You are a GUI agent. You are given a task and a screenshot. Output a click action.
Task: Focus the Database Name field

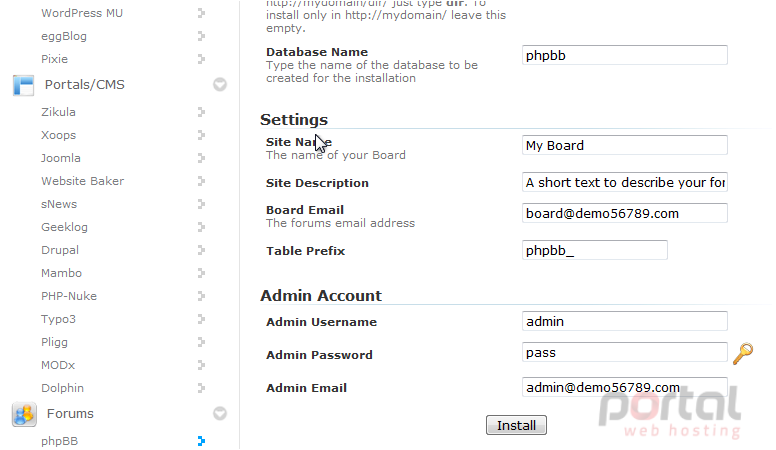(x=625, y=55)
